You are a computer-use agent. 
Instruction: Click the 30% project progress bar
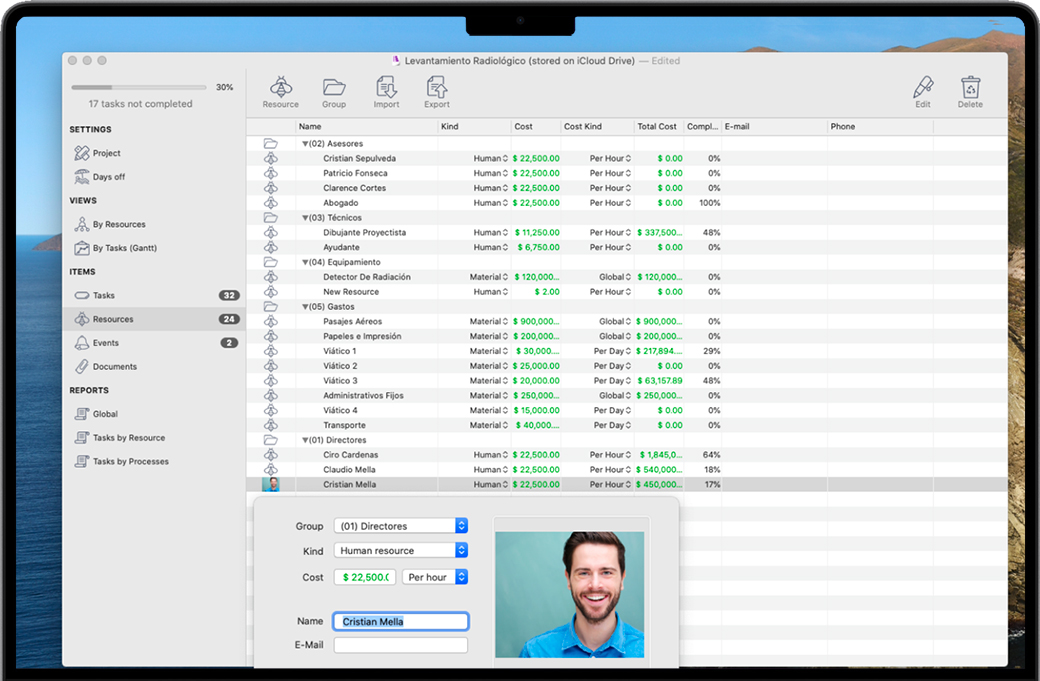139,88
